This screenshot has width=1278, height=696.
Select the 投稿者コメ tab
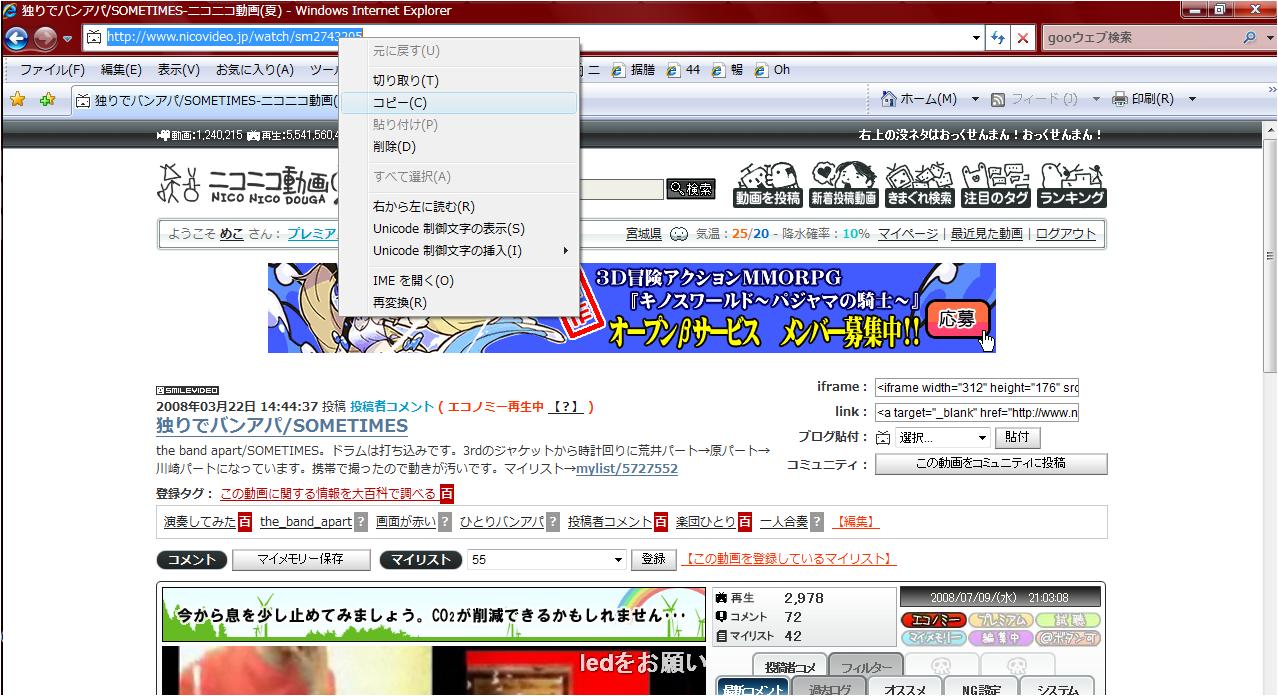[790, 667]
